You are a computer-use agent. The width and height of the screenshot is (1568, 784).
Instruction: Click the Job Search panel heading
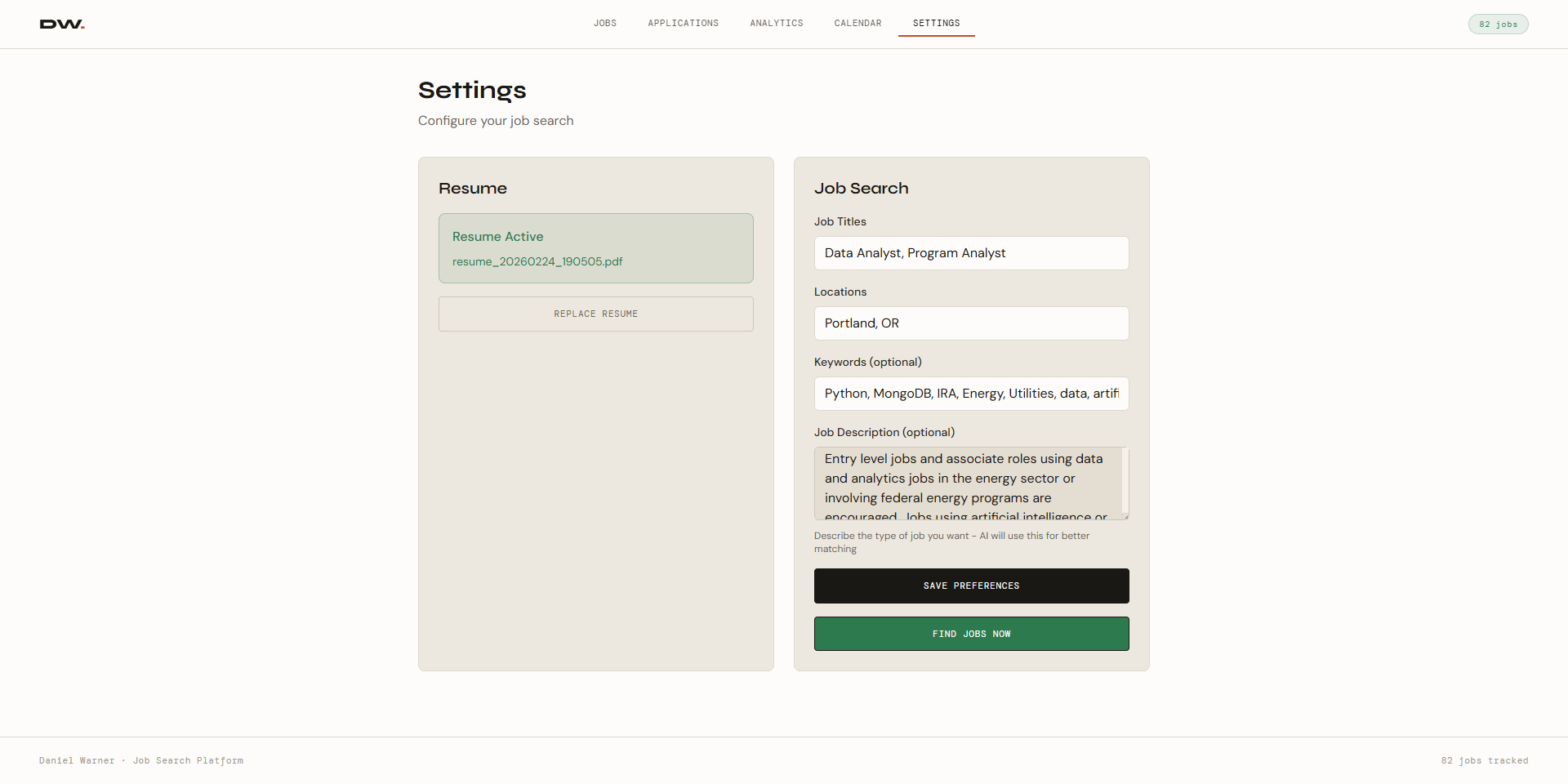point(861,189)
